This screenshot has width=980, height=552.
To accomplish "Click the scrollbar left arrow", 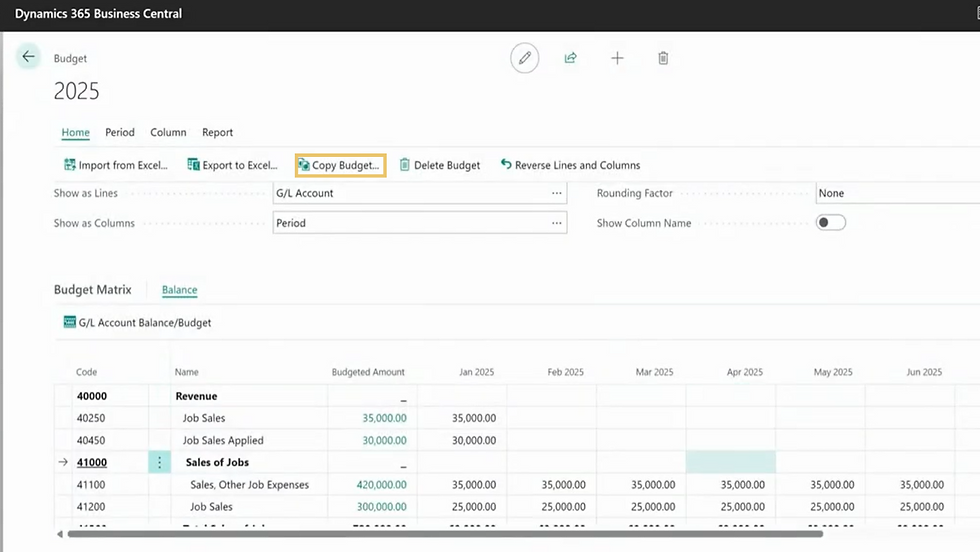I will [59, 534].
